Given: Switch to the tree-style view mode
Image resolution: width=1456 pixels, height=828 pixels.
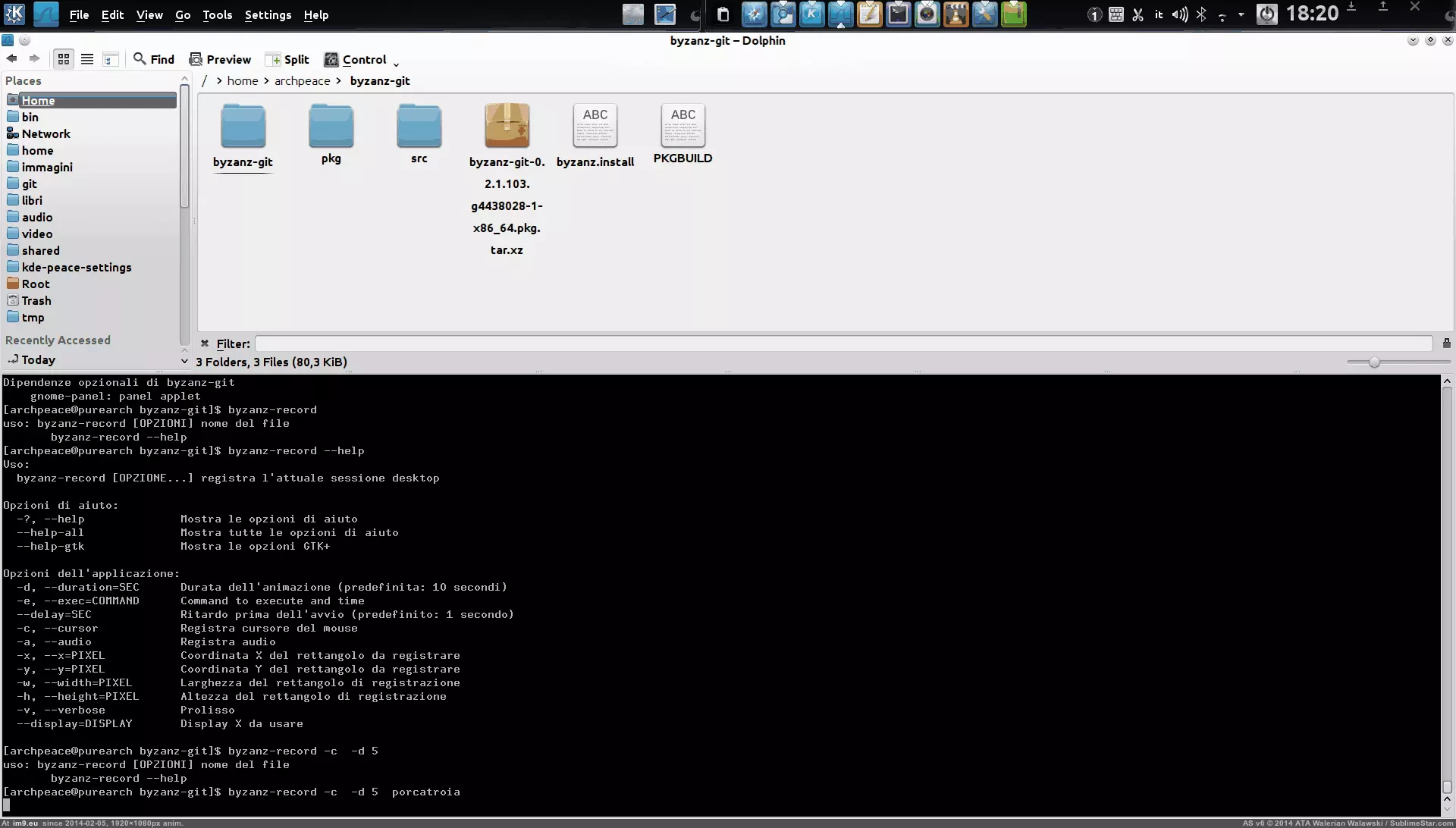Looking at the screenshot, I should click(111, 59).
